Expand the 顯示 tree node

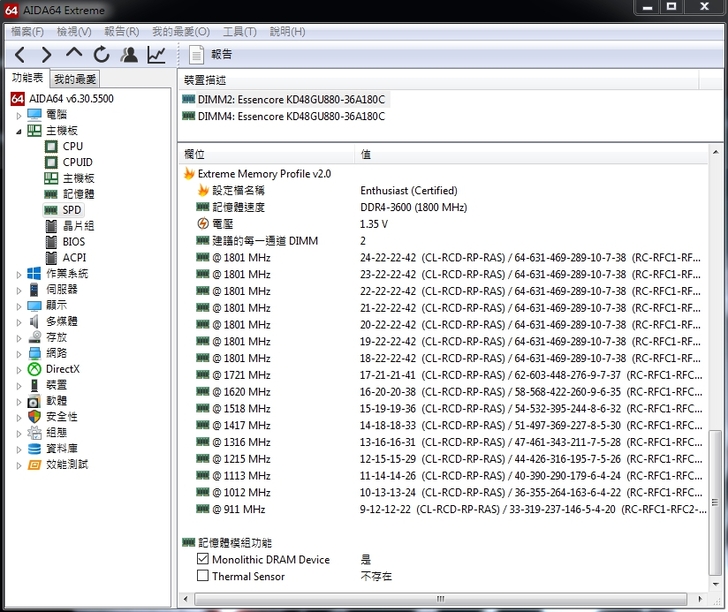coord(19,306)
